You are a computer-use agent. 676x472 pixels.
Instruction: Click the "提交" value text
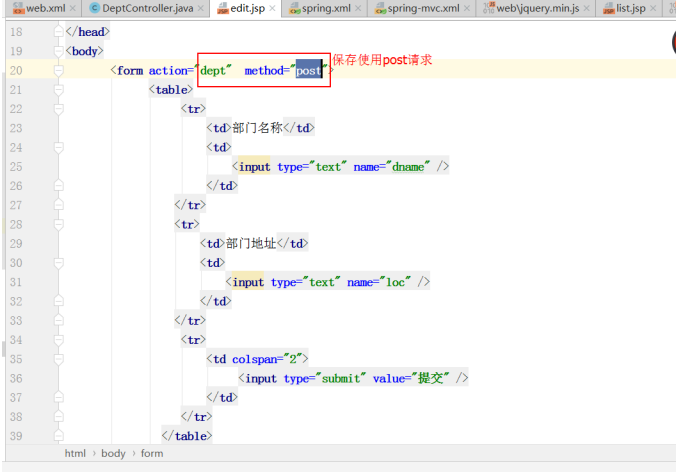(430, 378)
